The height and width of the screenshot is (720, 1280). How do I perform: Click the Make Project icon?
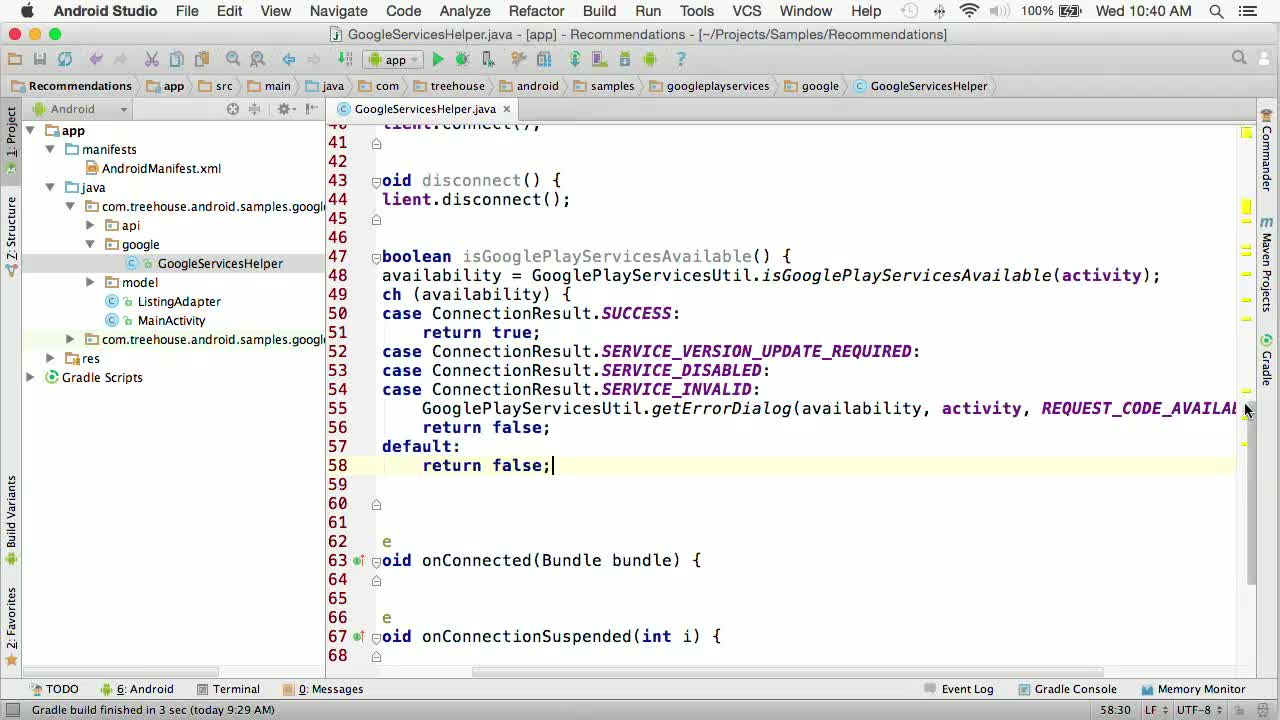(345, 60)
